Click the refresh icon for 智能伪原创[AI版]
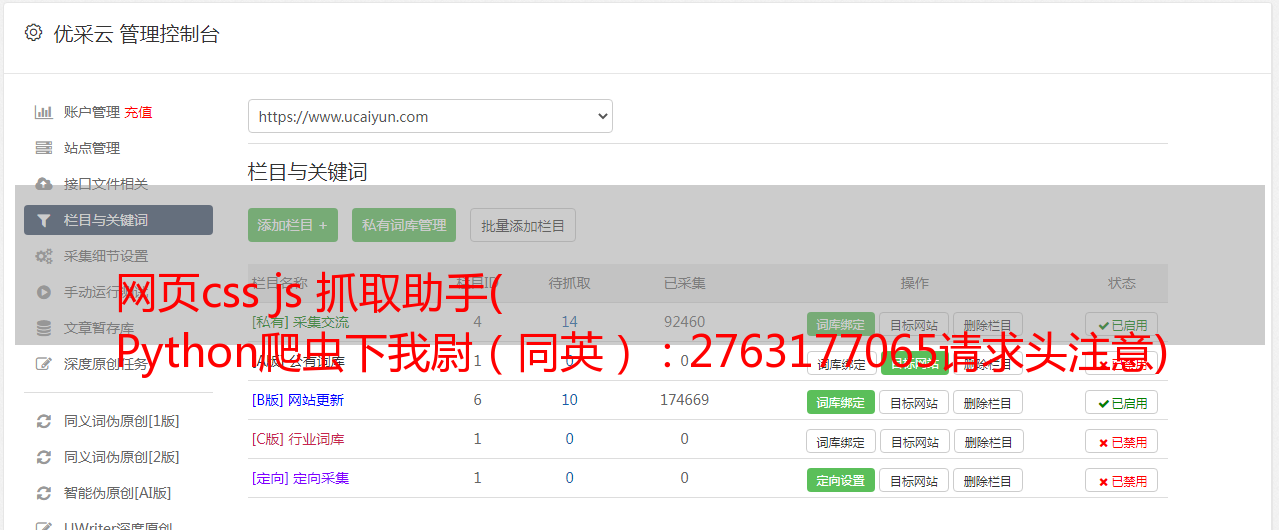The image size is (1279, 530). 44,493
